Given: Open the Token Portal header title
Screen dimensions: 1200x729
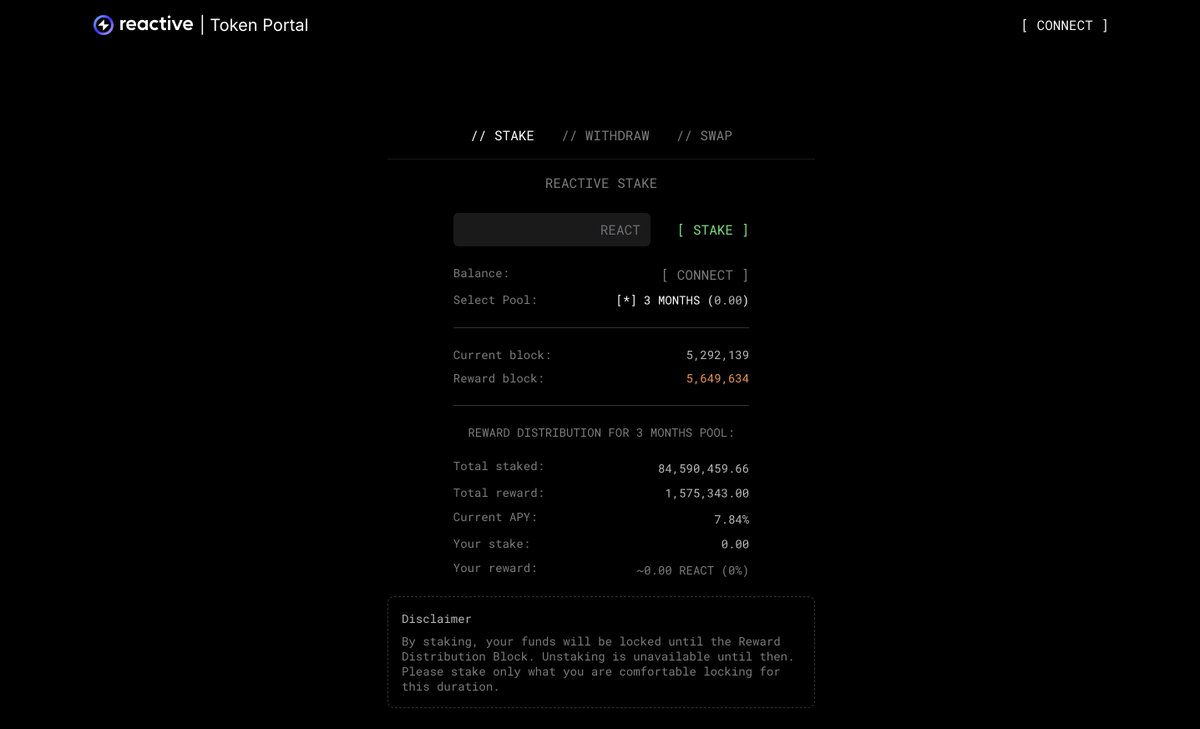Looking at the screenshot, I should pyautogui.click(x=259, y=25).
